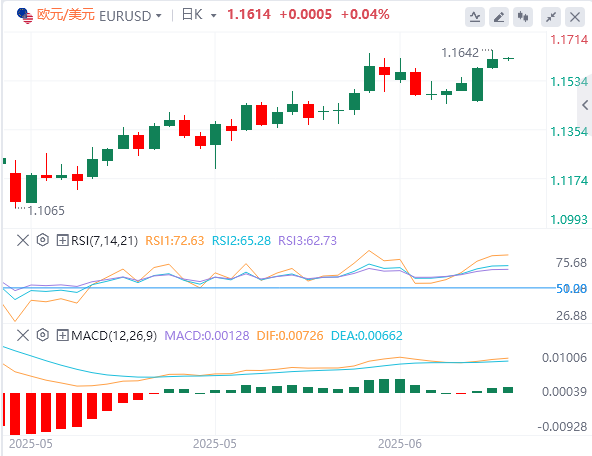Click the MACD:0.00128 value
The width and height of the screenshot is (592, 456).
click(x=207, y=336)
